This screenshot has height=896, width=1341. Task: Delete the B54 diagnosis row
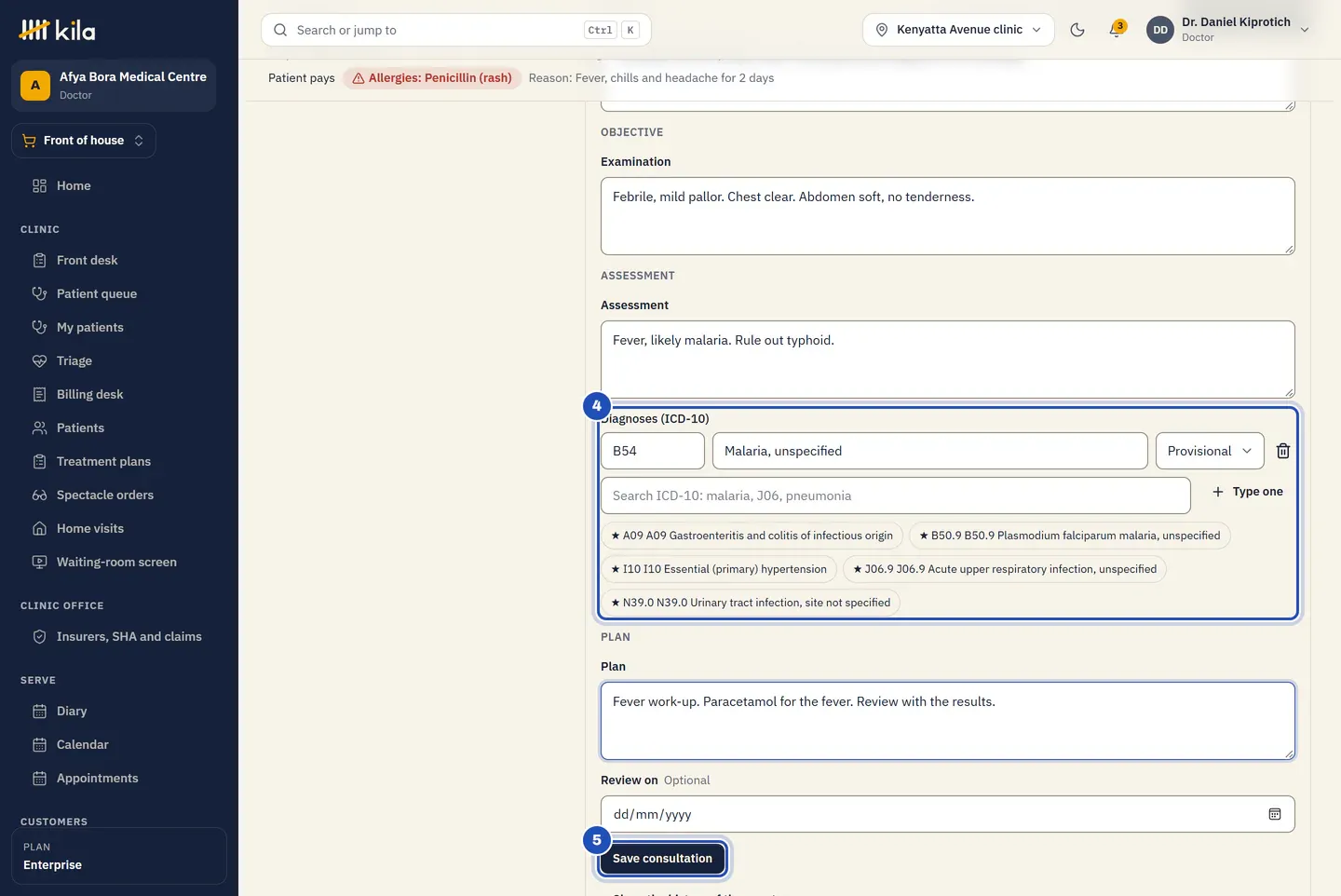(1283, 451)
